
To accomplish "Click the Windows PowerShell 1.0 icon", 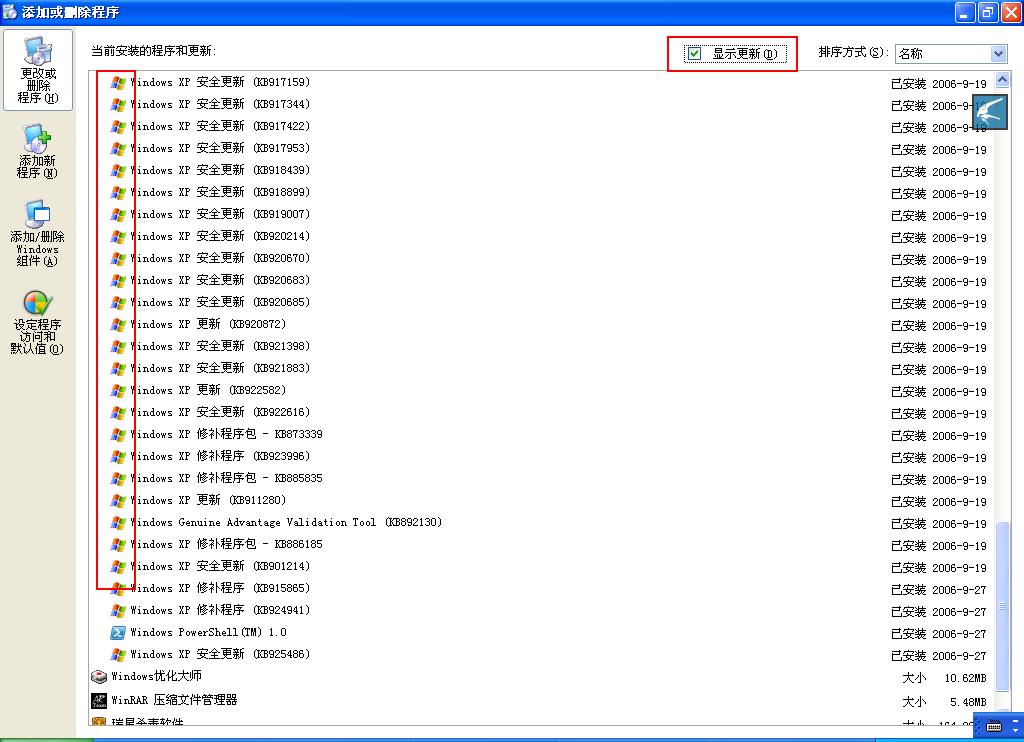I will tap(118, 633).
